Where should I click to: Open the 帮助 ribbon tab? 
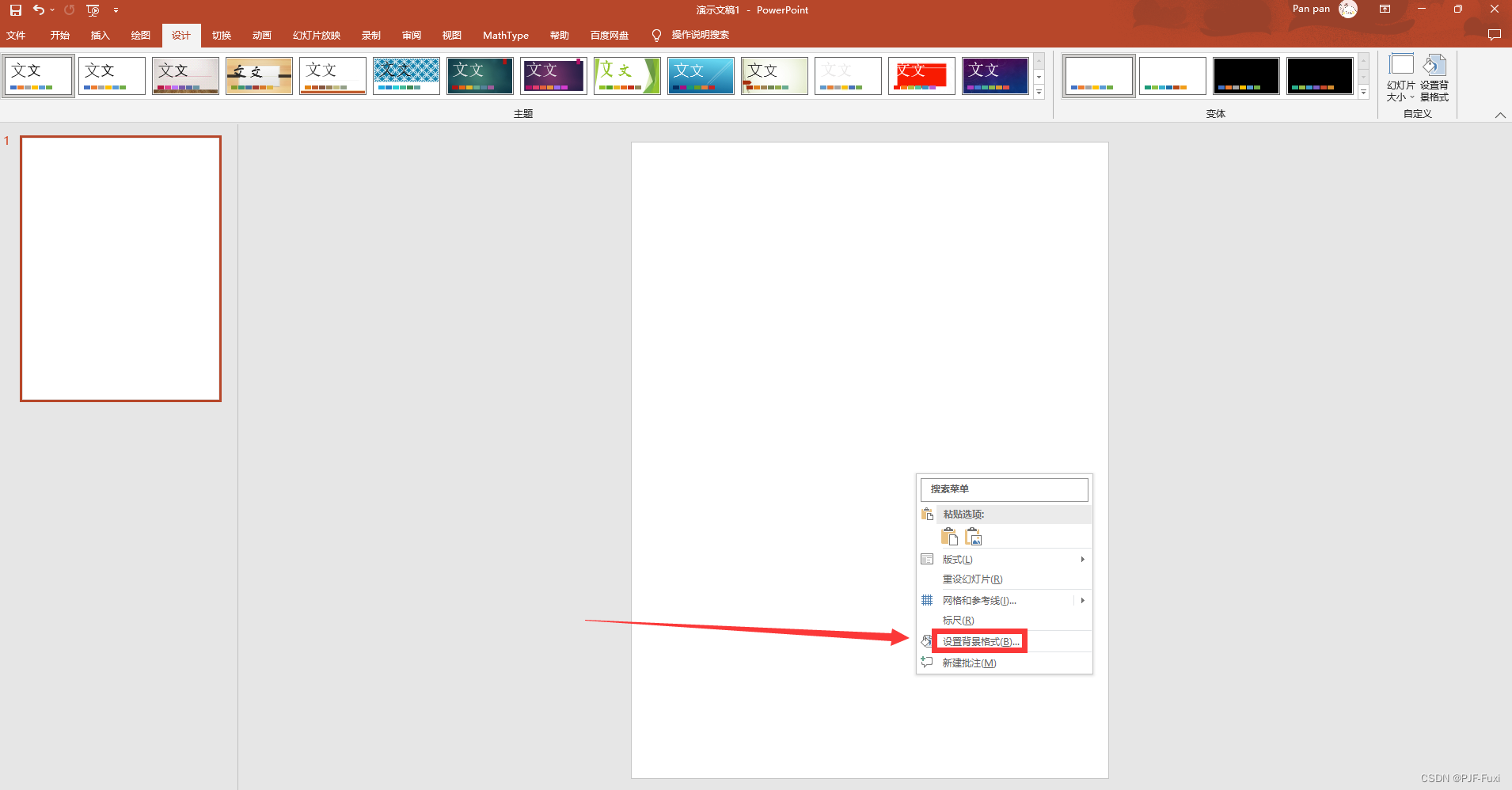pos(560,36)
